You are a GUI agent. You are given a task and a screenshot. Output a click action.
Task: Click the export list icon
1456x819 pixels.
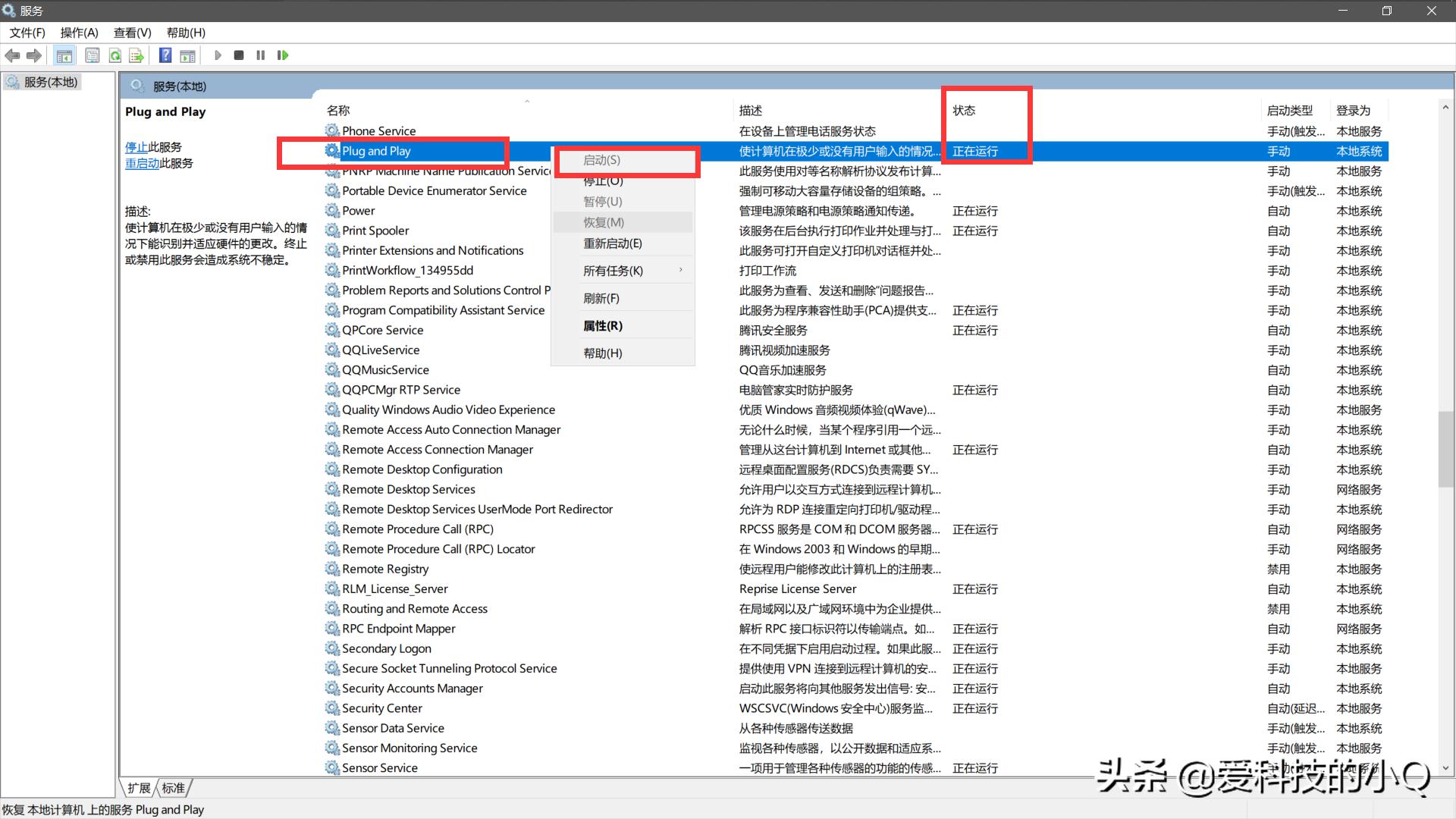pyautogui.click(x=136, y=55)
